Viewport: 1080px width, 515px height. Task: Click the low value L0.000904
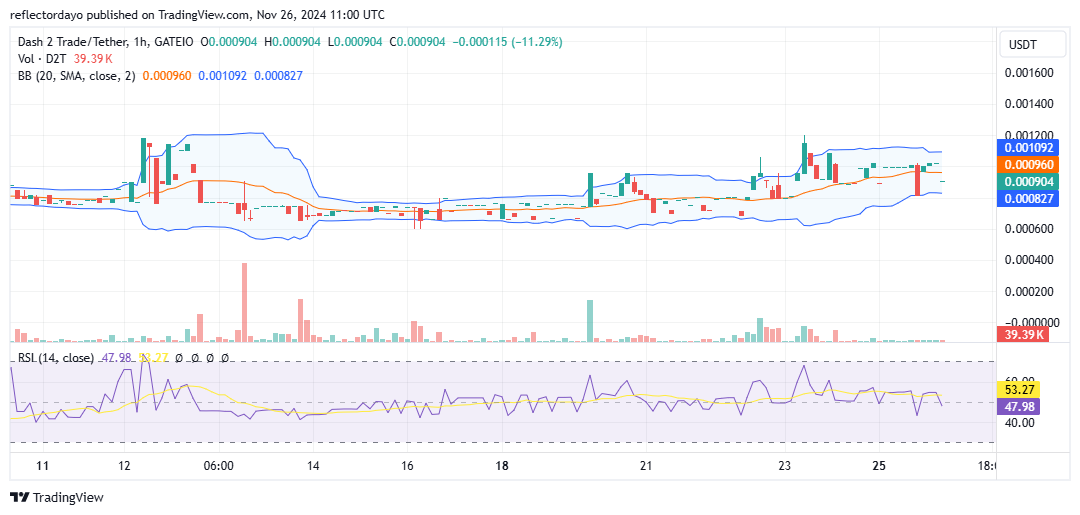(357, 43)
